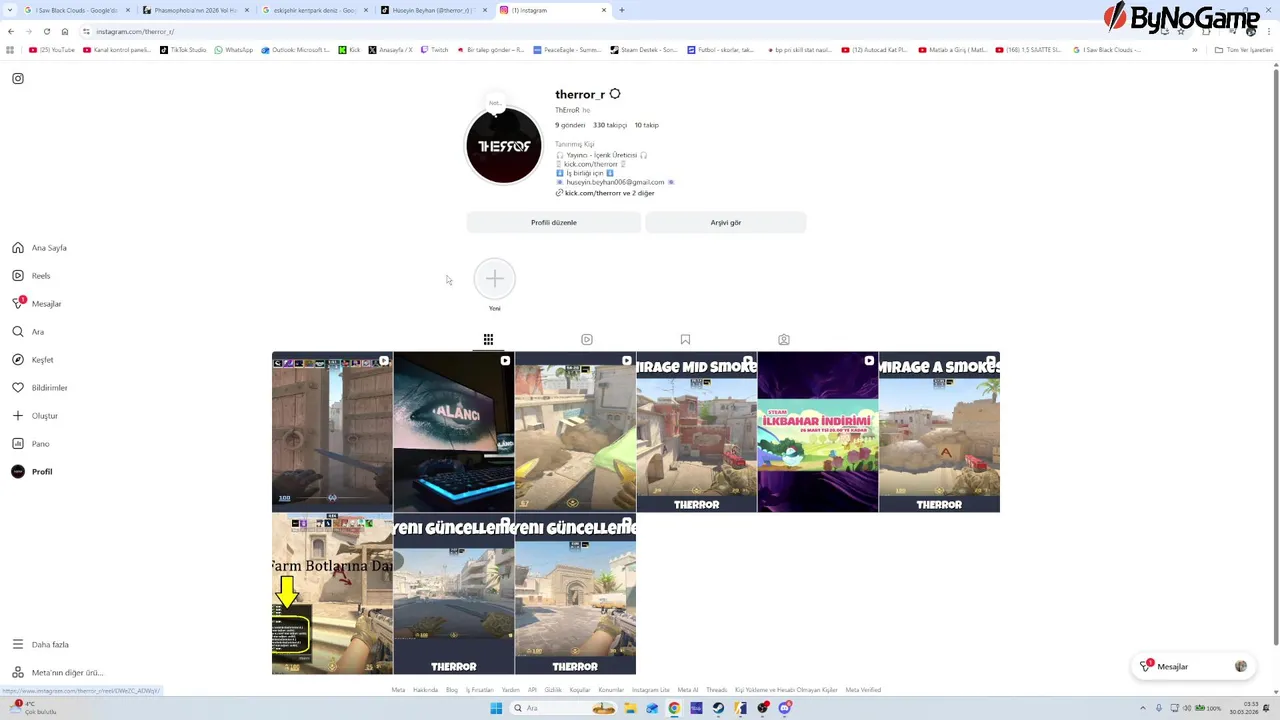Open the MIRAGE A SMOKE post
Screen dimensions: 1280x720
coord(939,432)
